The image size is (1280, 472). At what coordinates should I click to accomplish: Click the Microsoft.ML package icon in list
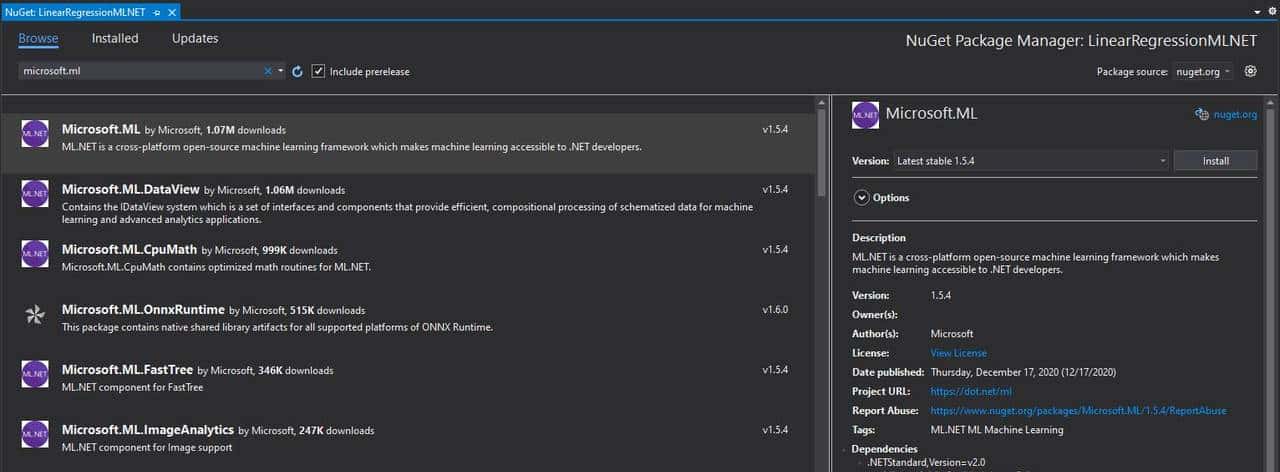point(35,133)
